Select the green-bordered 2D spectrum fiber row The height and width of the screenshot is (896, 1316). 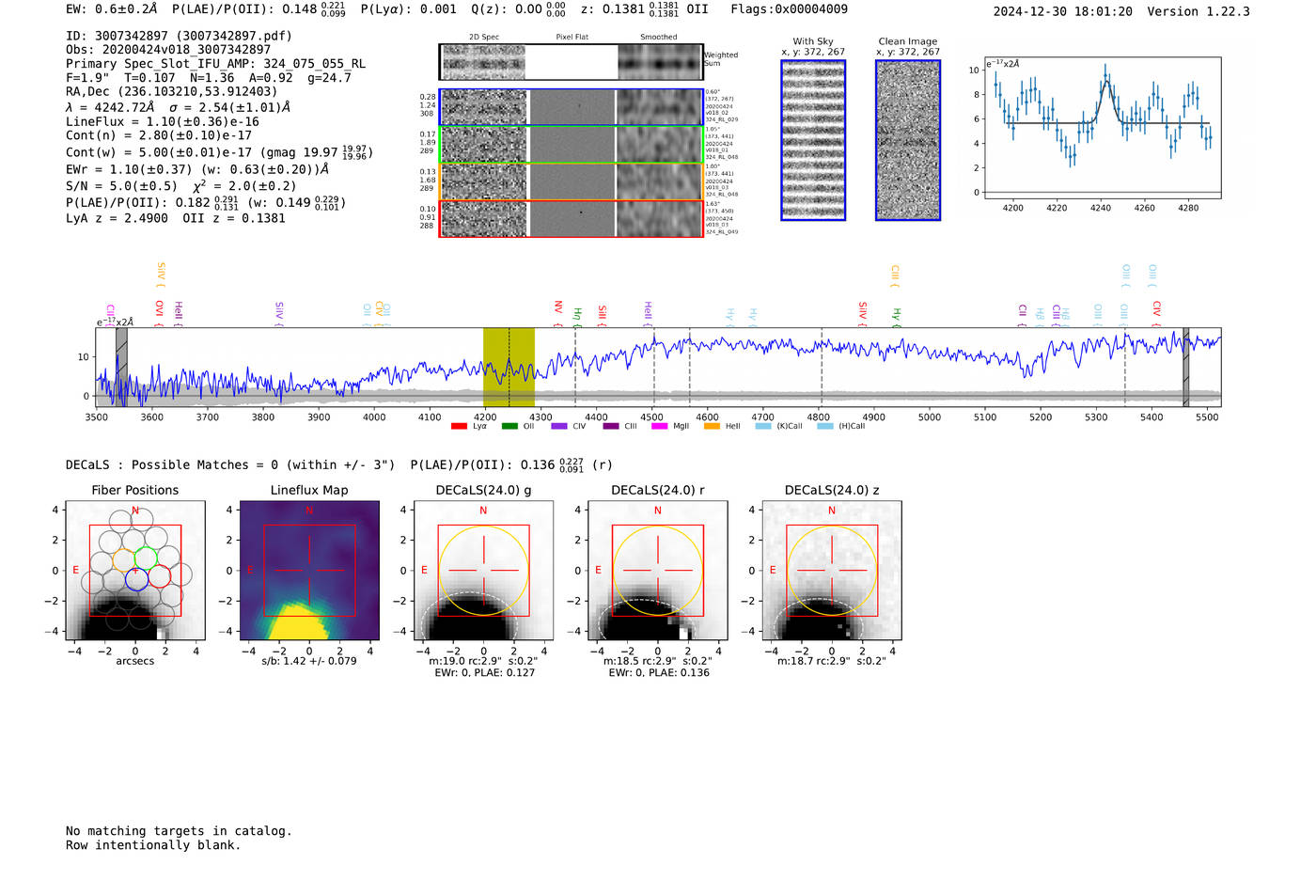tap(571, 145)
